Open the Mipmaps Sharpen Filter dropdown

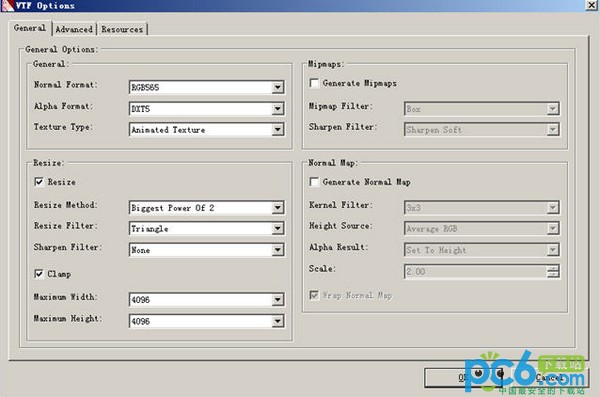point(482,130)
